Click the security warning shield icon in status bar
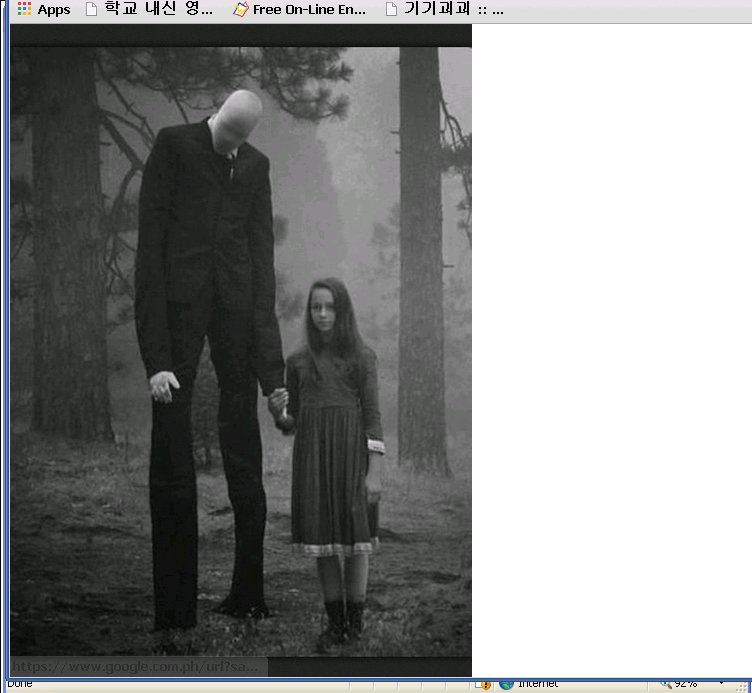Image resolution: width=752 pixels, height=693 pixels. [485, 685]
